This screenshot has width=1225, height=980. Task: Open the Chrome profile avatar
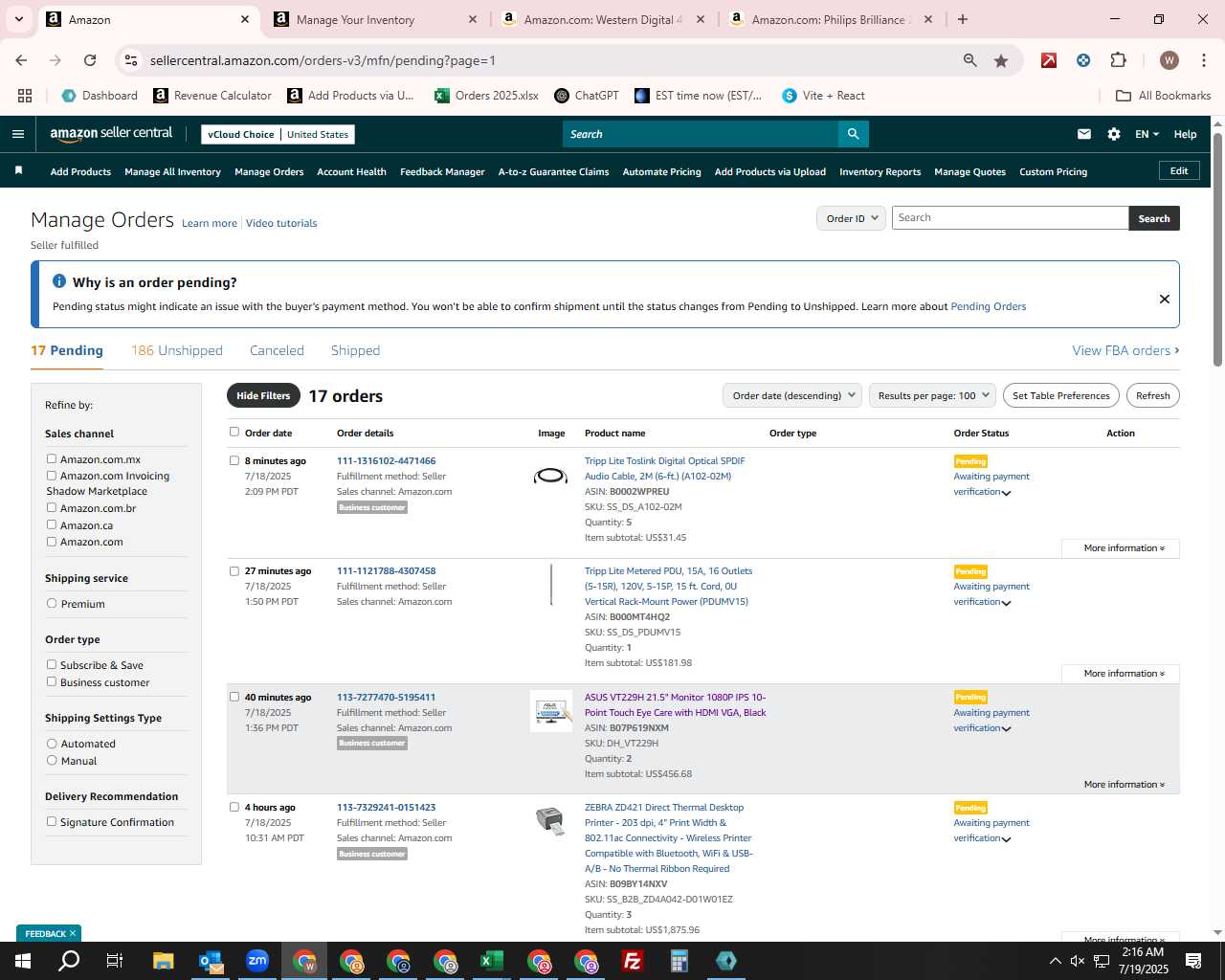point(1169,60)
